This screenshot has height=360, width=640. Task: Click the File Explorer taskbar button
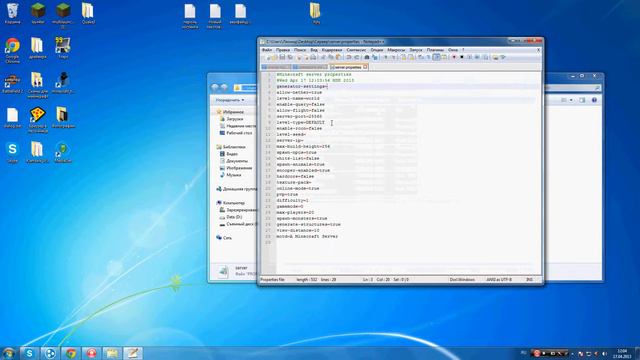(x=112, y=353)
